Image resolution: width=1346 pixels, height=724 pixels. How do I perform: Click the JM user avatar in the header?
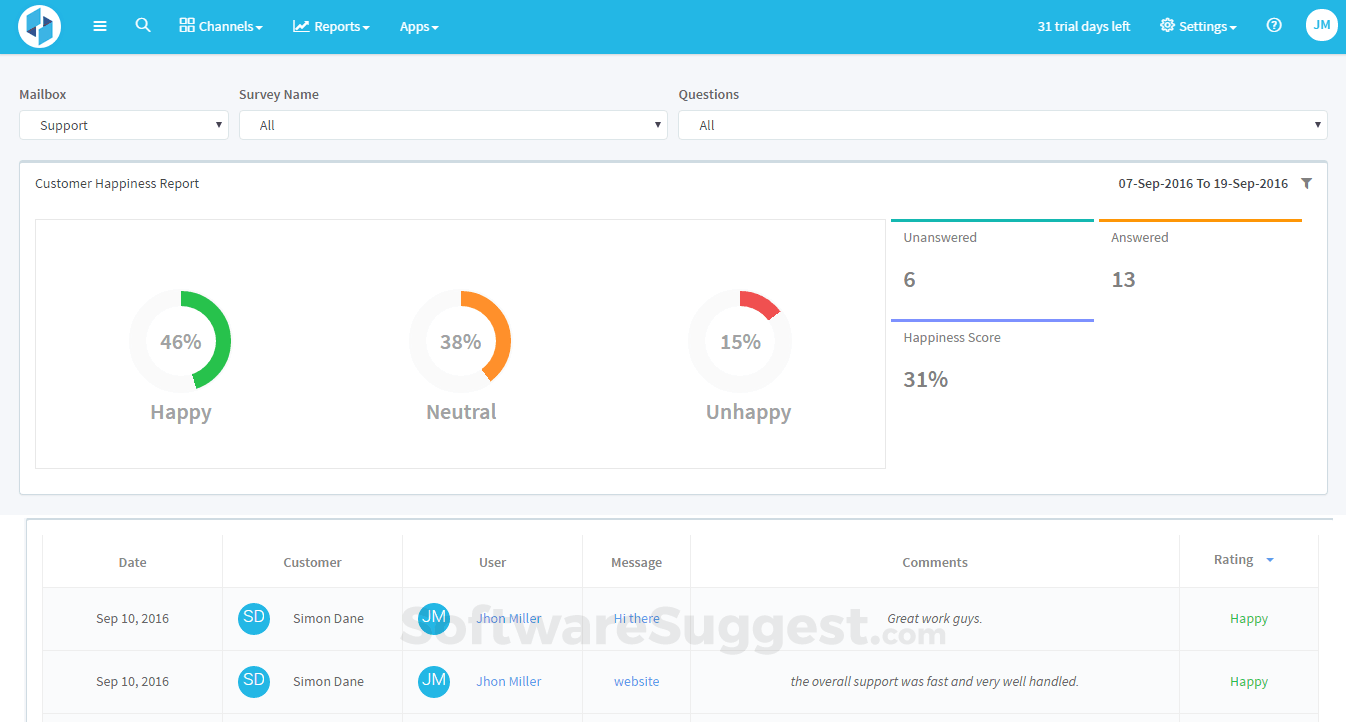tap(1321, 26)
